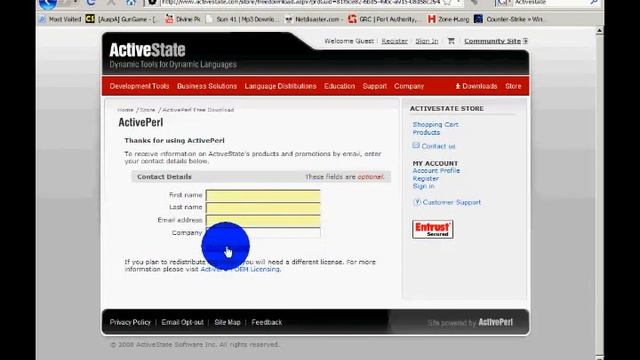Open the Netdisaster.com bookmark
The height and width of the screenshot is (360, 640).
[313, 19]
